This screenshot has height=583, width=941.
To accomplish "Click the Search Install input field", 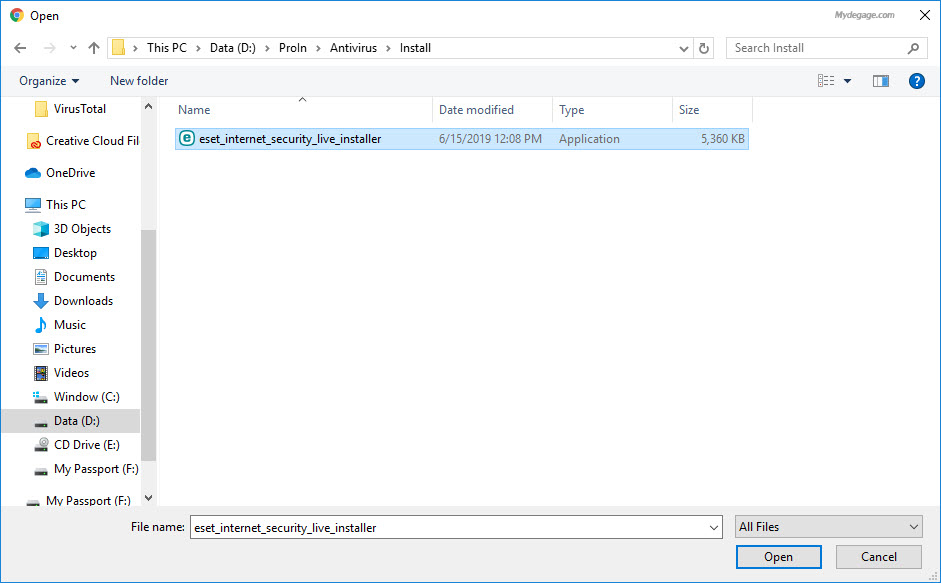I will point(815,48).
